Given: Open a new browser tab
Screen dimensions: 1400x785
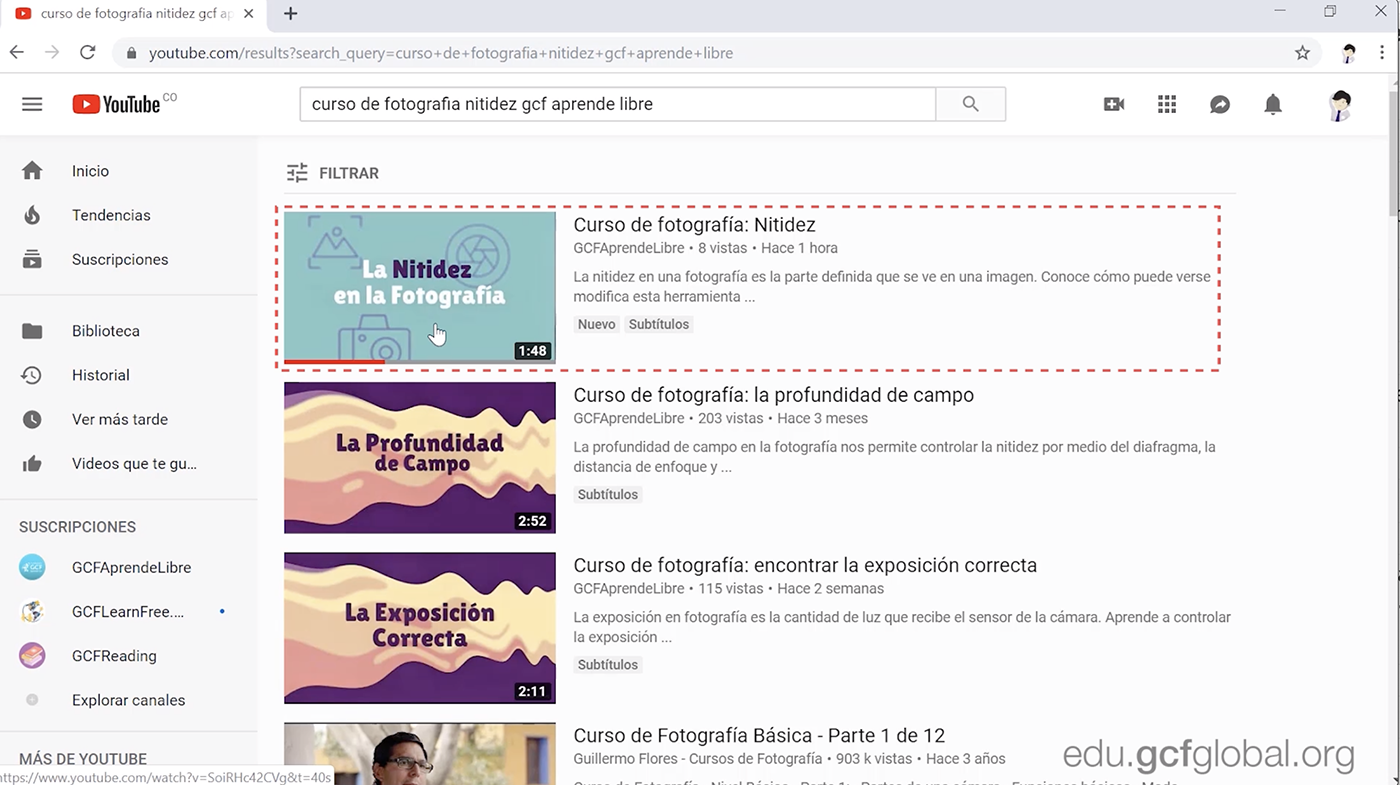Looking at the screenshot, I should coord(290,14).
